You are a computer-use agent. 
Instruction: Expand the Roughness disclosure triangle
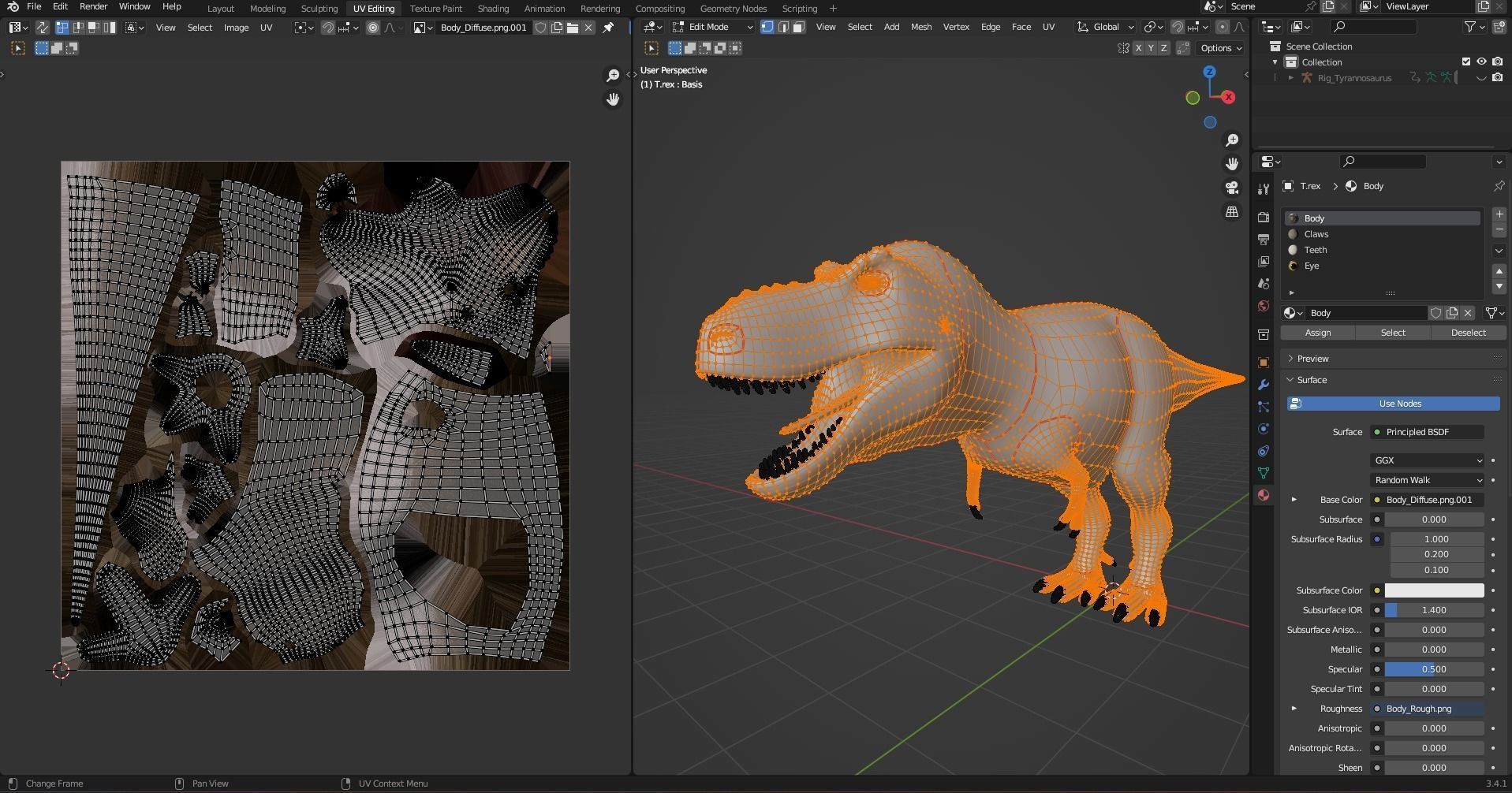point(1294,709)
